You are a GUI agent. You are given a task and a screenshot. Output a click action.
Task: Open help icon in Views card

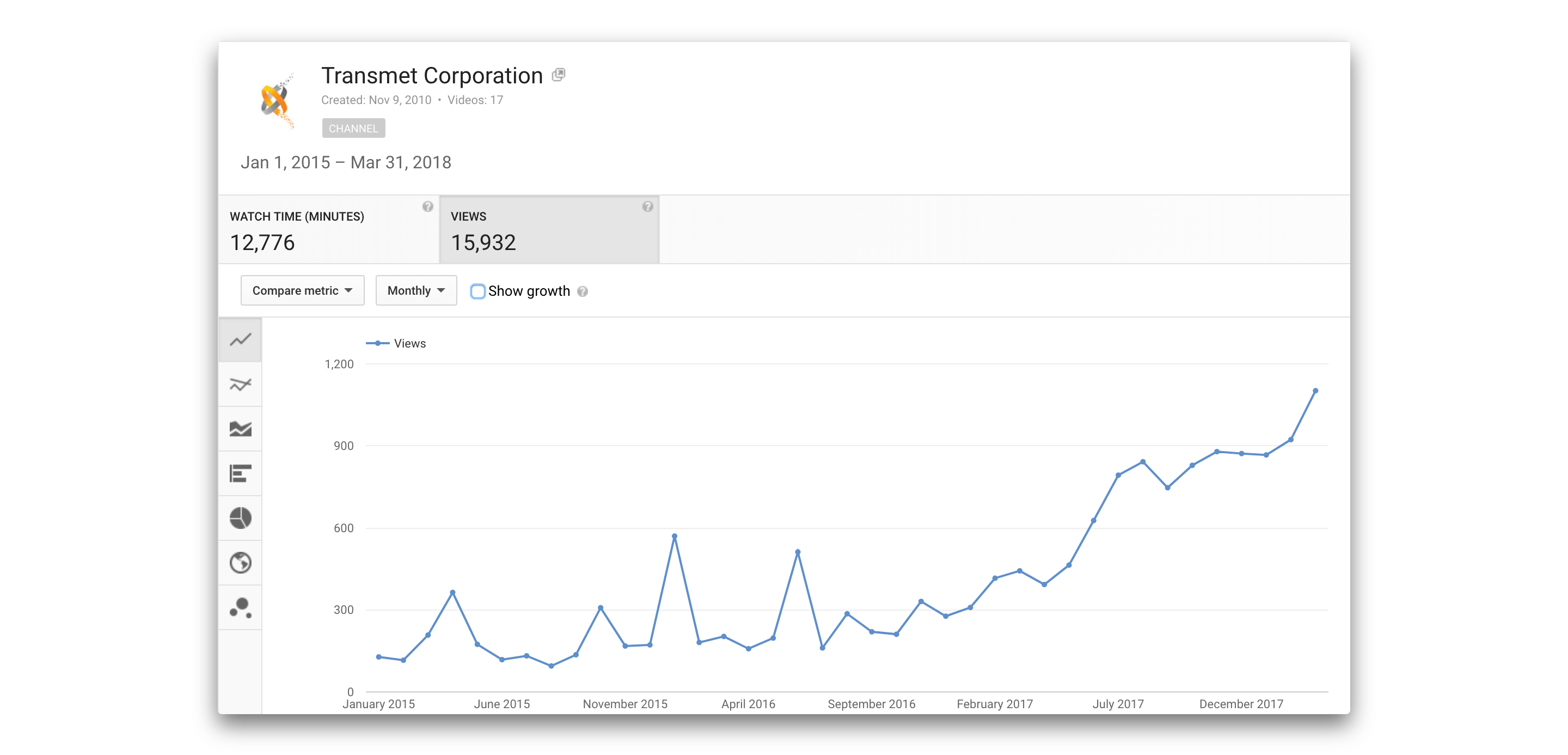tap(648, 206)
